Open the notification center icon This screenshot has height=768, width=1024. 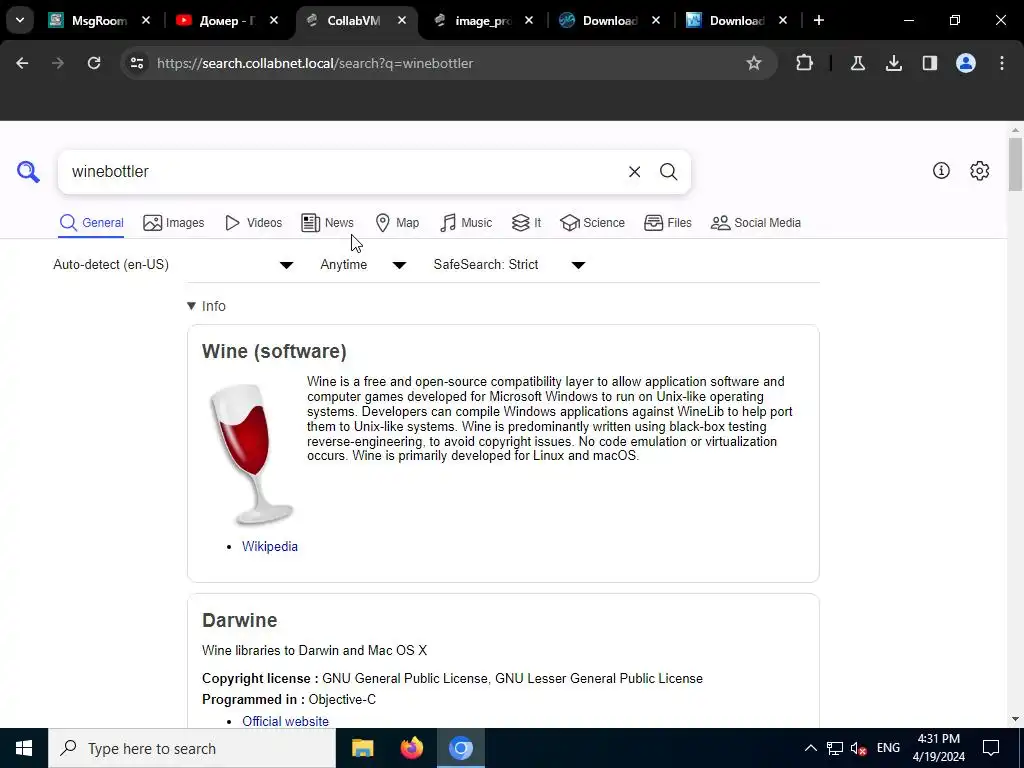click(991, 748)
